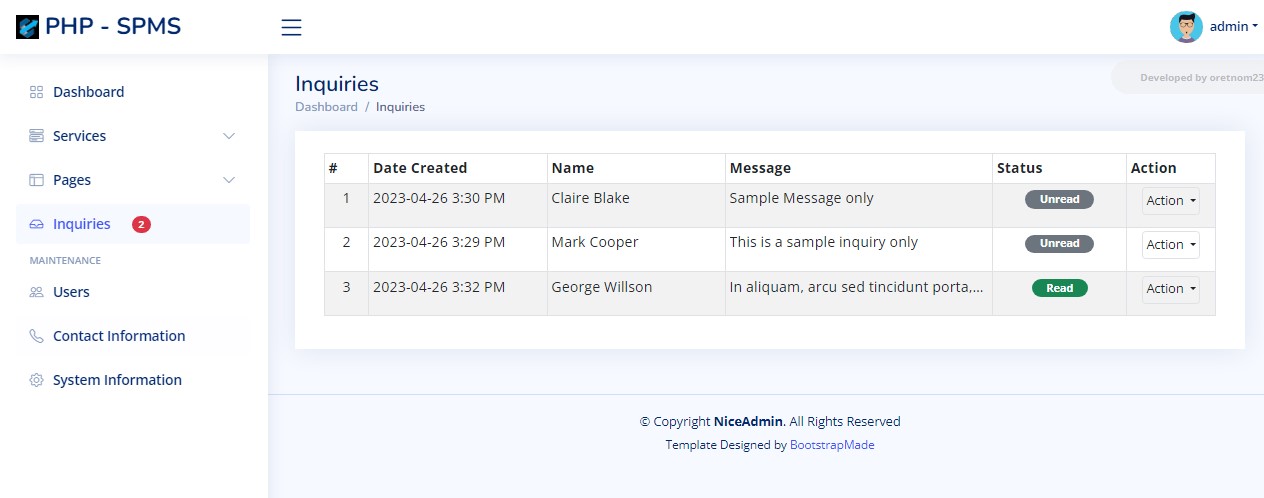Click the Users people icon in sidebar

click(36, 292)
